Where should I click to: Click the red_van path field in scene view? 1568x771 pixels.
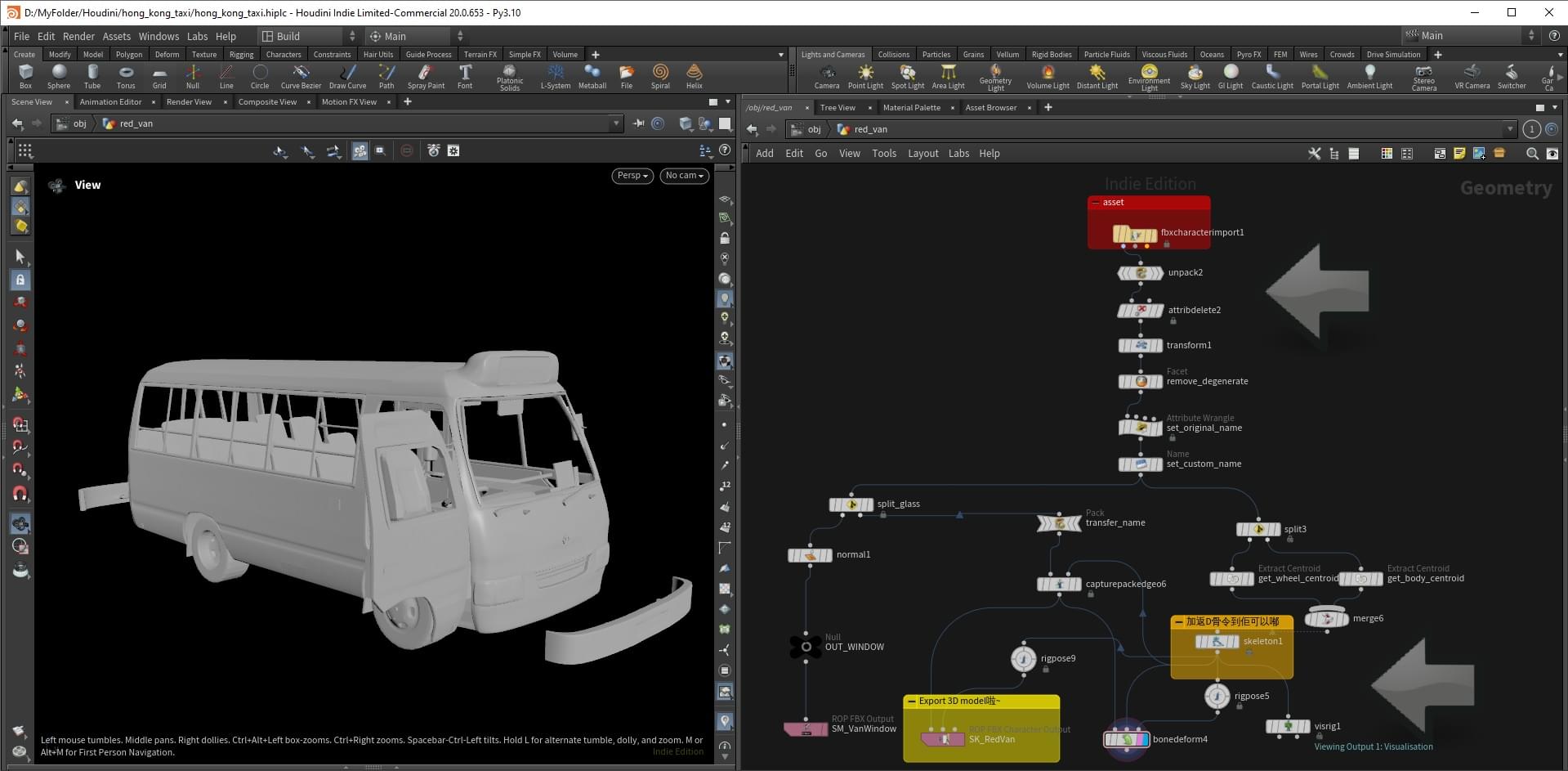136,123
